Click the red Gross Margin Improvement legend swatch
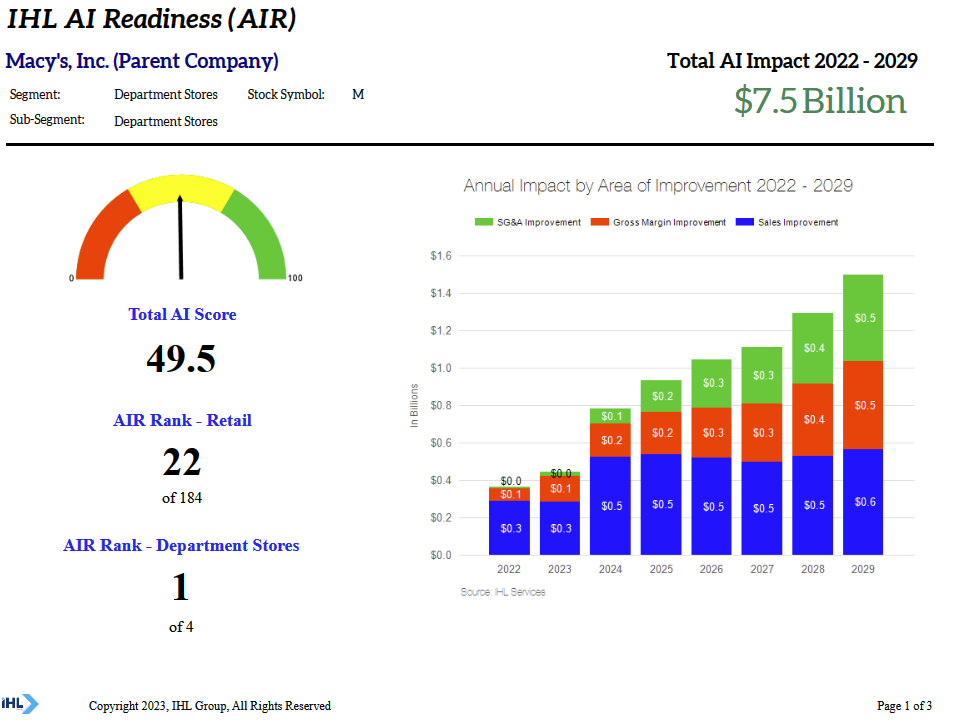Viewport: 969px width, 720px height. pyautogui.click(x=599, y=222)
